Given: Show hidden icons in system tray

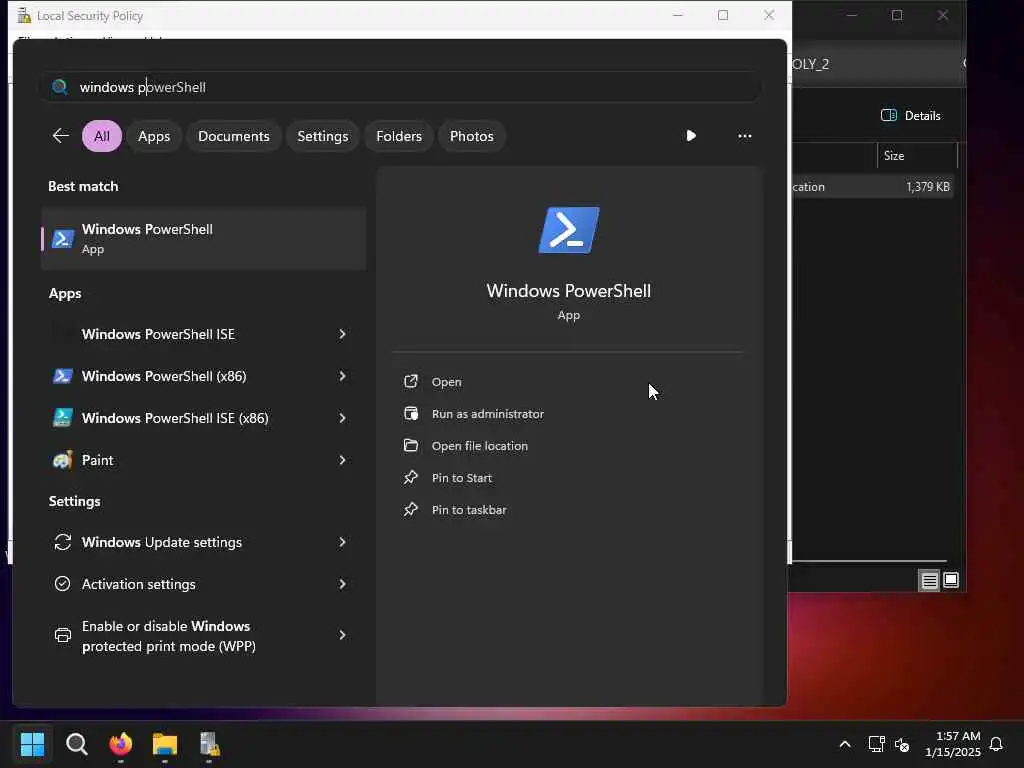Looking at the screenshot, I should [844, 744].
